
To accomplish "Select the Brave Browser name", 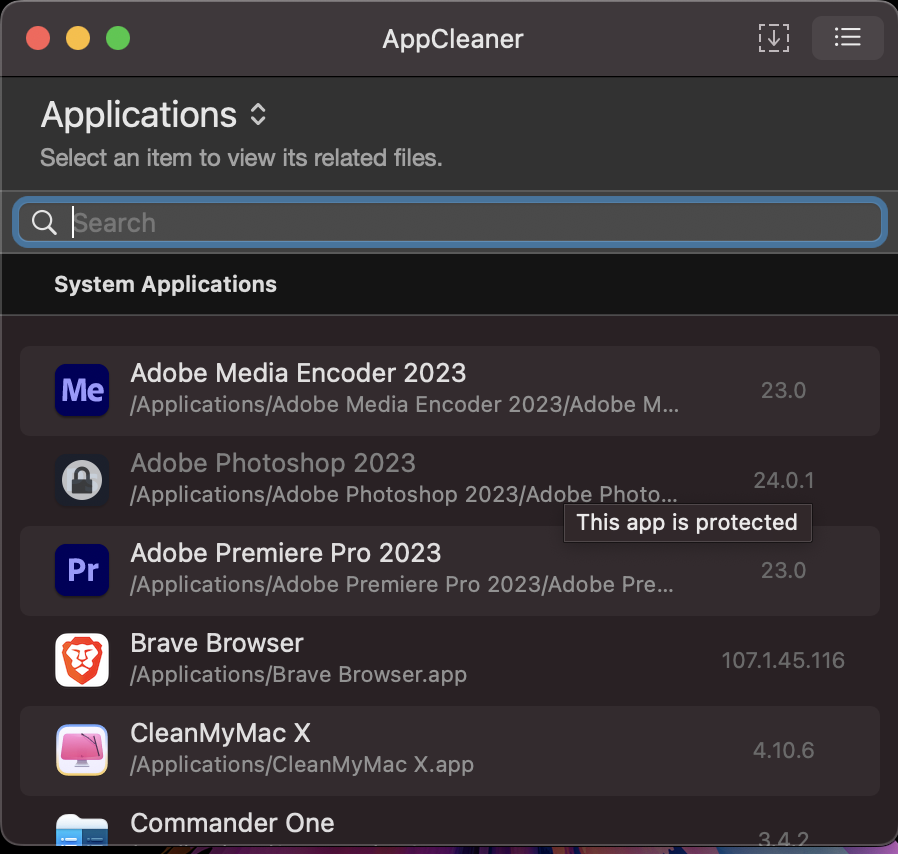I will pyautogui.click(x=217, y=643).
